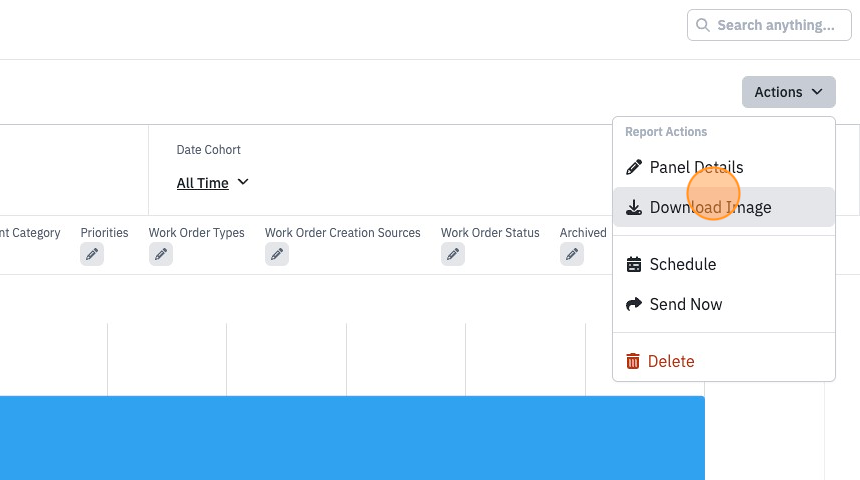Screen dimensions: 860x480
Task: Edit the Archived filter pencil icon
Action: 572,254
